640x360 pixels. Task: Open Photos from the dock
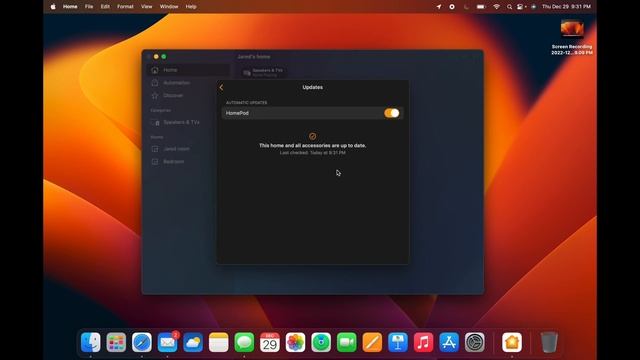tap(296, 342)
